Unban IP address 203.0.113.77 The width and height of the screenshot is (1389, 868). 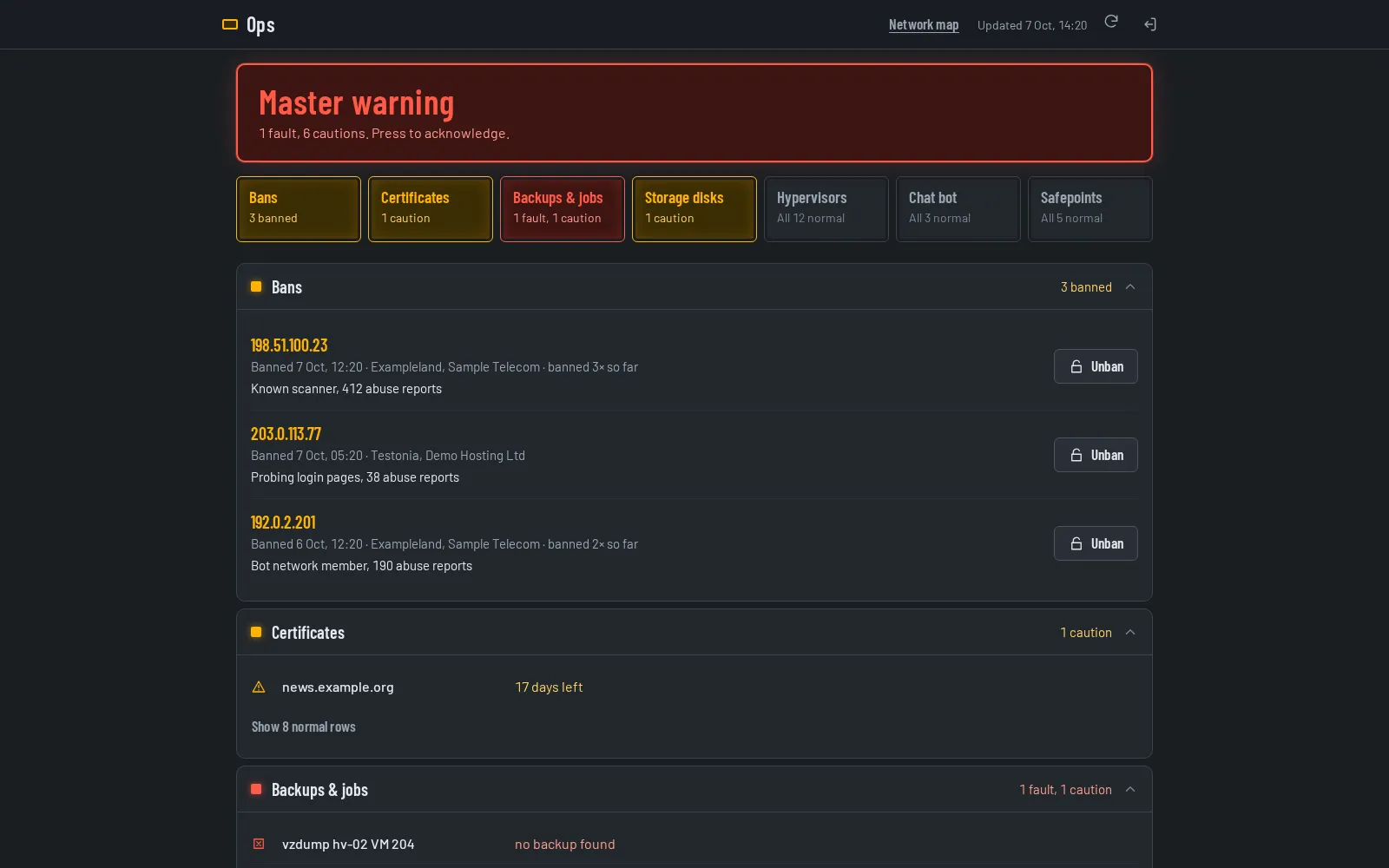1096,455
